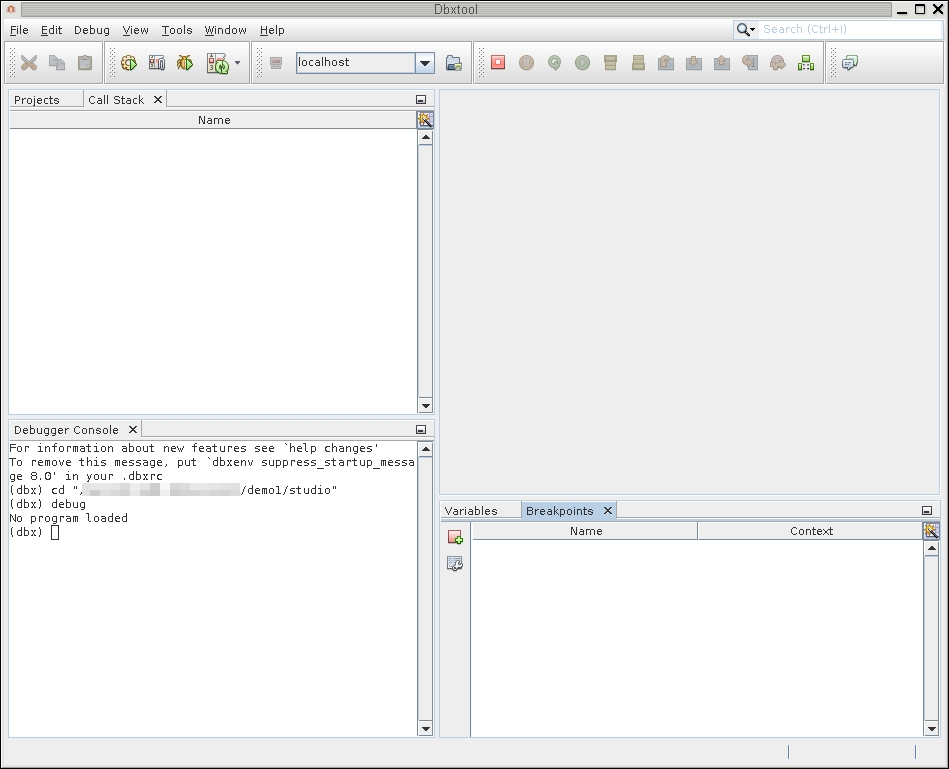
Task: Click the recent debug targets icon
Action: pos(218,63)
